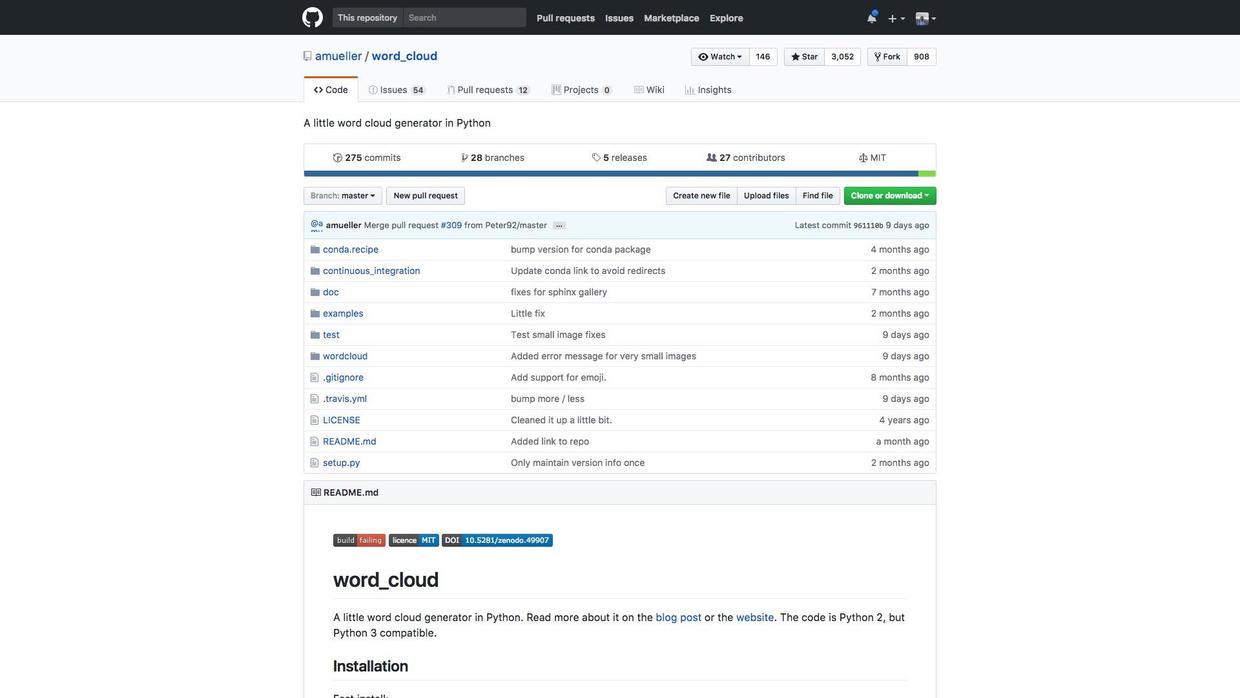Image resolution: width=1240 pixels, height=698 pixels.
Task: Click the README.md file icon in list
Action: point(315,442)
